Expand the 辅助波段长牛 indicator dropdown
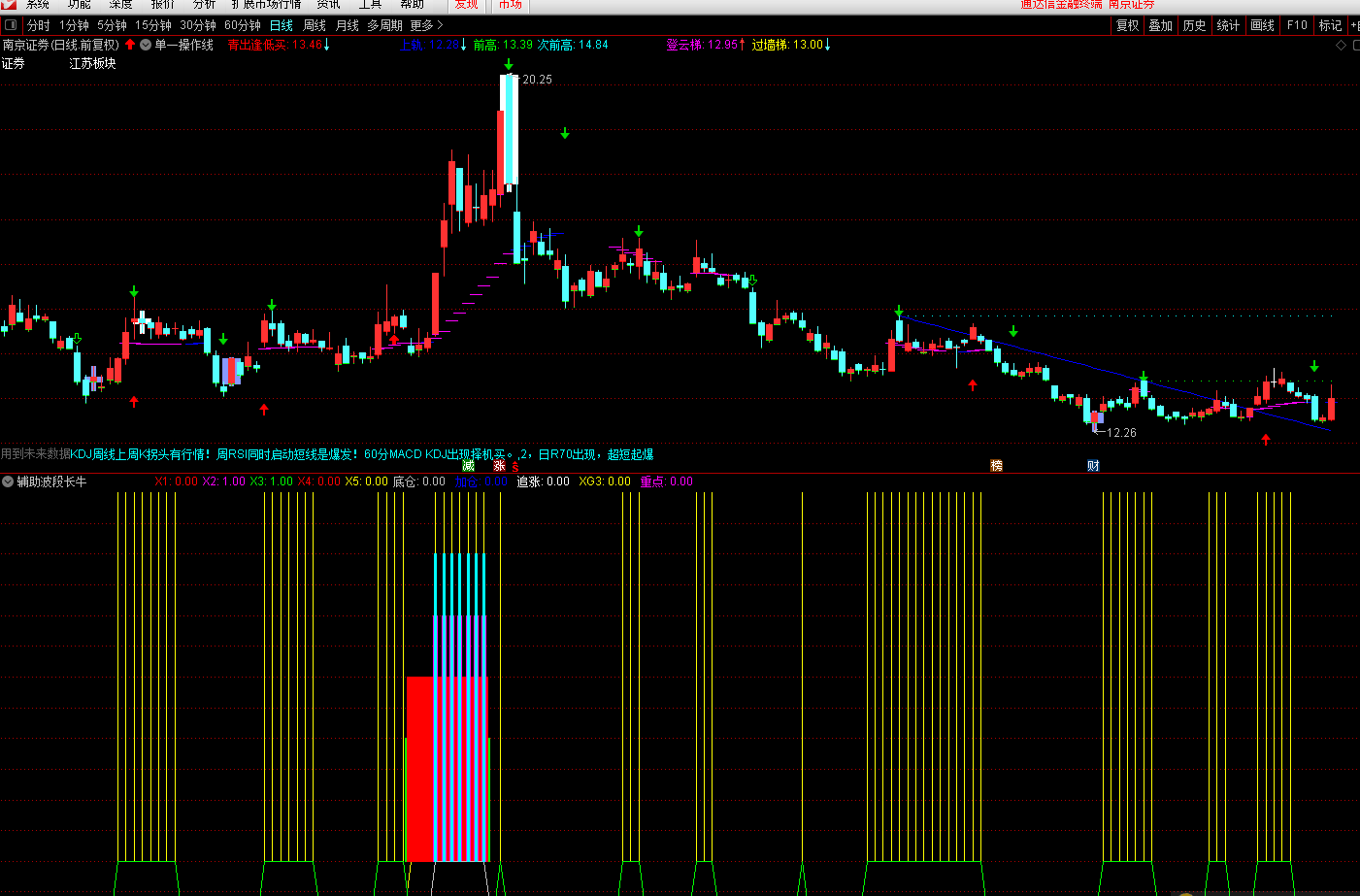Viewport: 1360px width, 896px height. [x=8, y=481]
